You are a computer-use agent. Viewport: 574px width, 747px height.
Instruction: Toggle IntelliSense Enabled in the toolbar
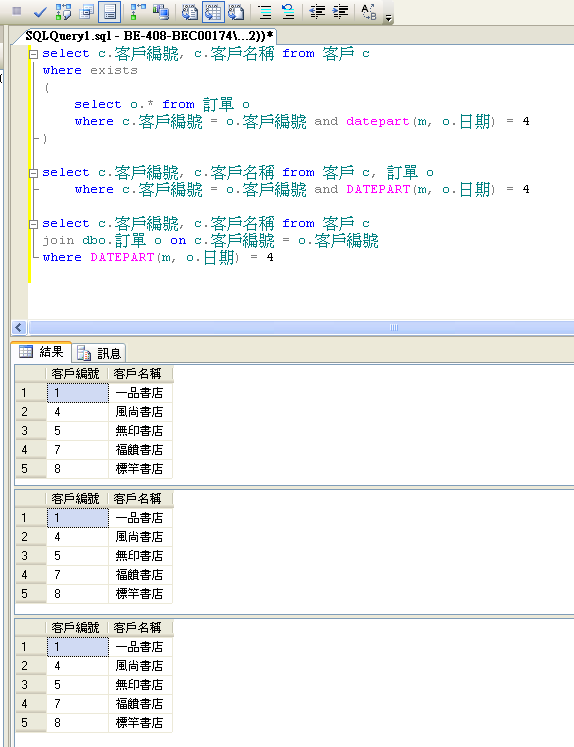(x=110, y=11)
